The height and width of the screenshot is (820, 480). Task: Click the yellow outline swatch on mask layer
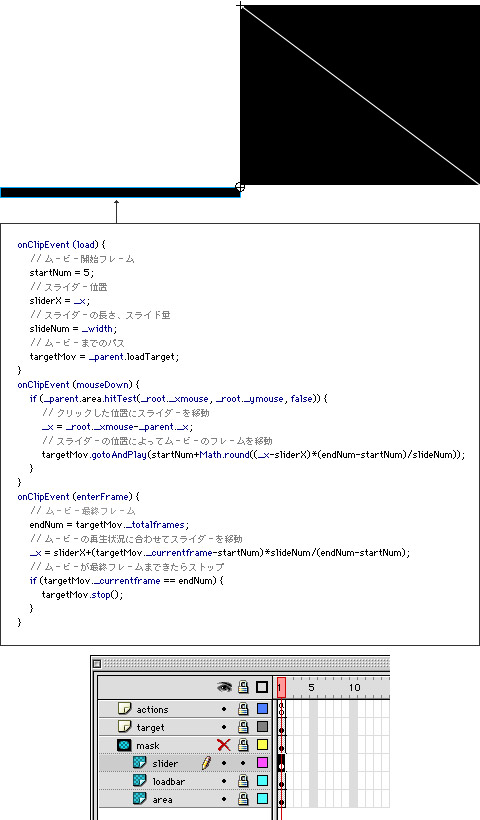(x=262, y=745)
